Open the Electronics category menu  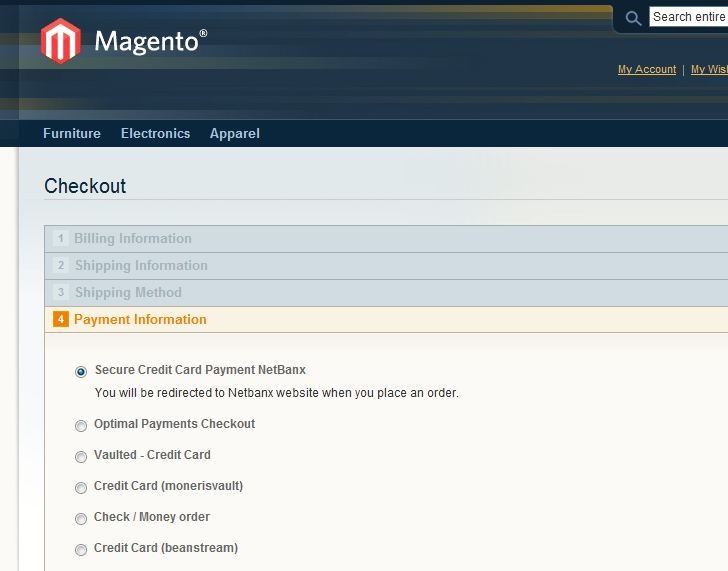pos(156,134)
